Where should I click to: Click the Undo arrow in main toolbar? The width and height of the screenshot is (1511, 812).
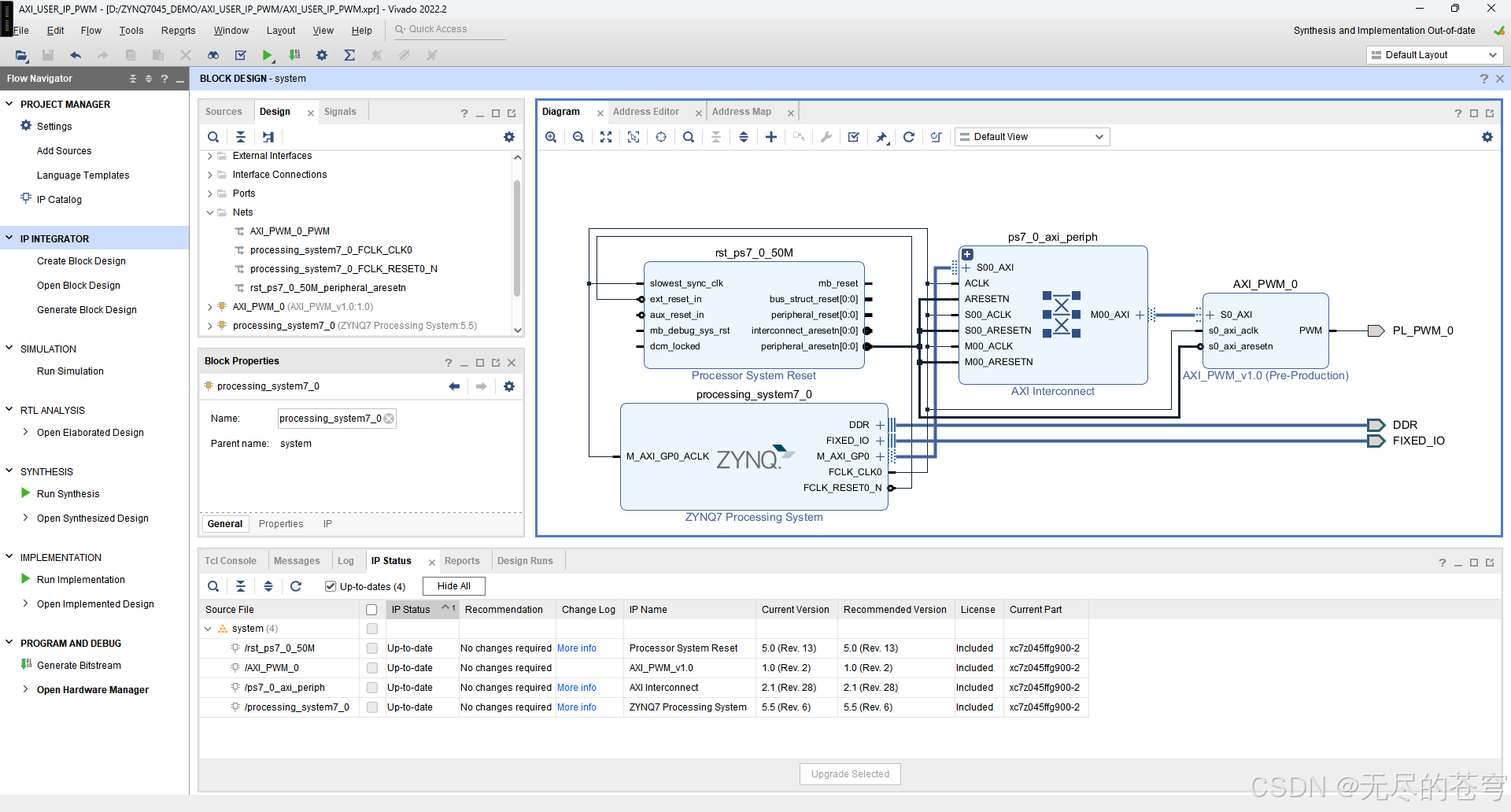pos(76,55)
